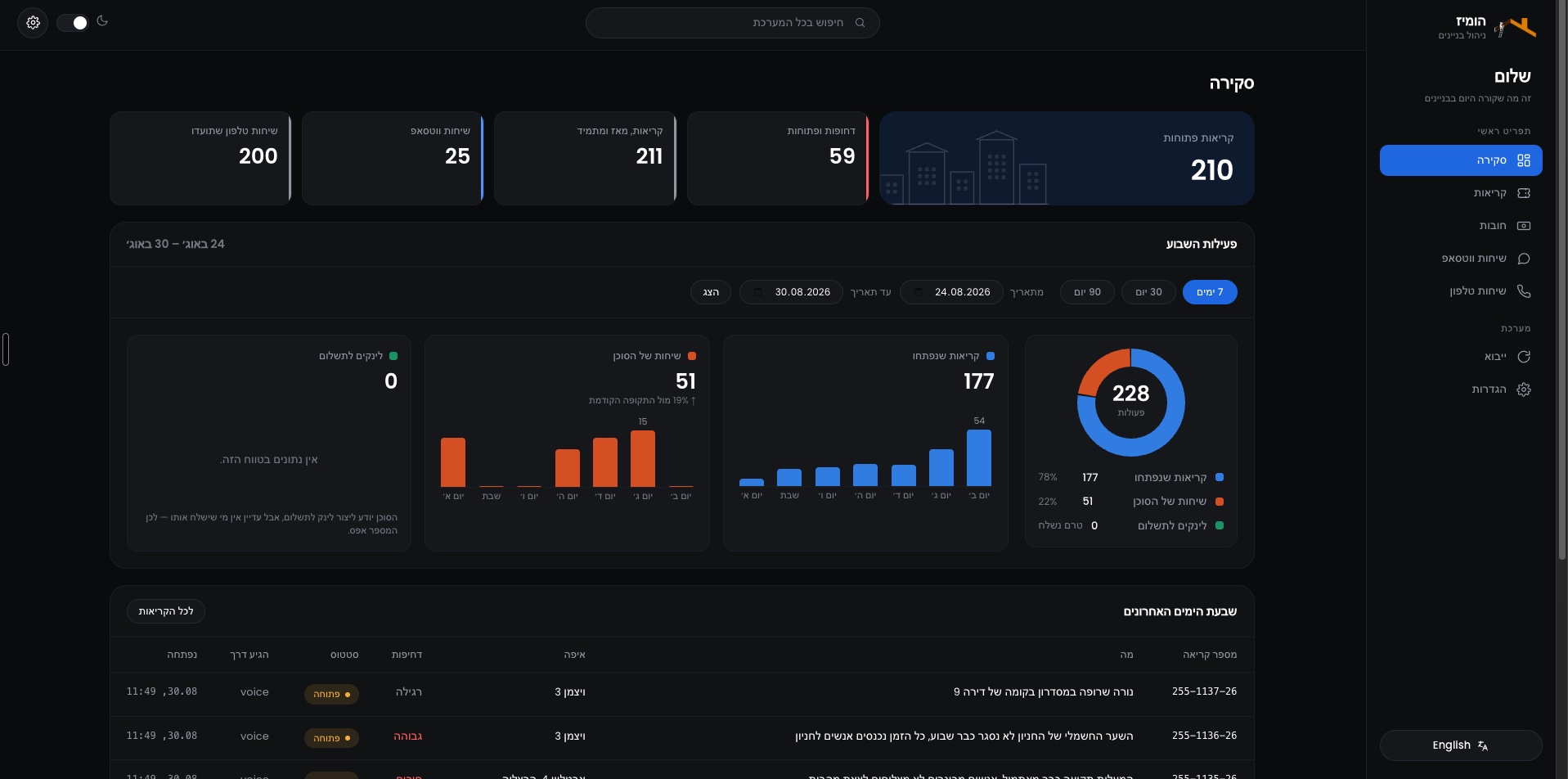This screenshot has width=1568, height=779.
Task: Select the 90 יום range pill
Action: pos(1087,292)
